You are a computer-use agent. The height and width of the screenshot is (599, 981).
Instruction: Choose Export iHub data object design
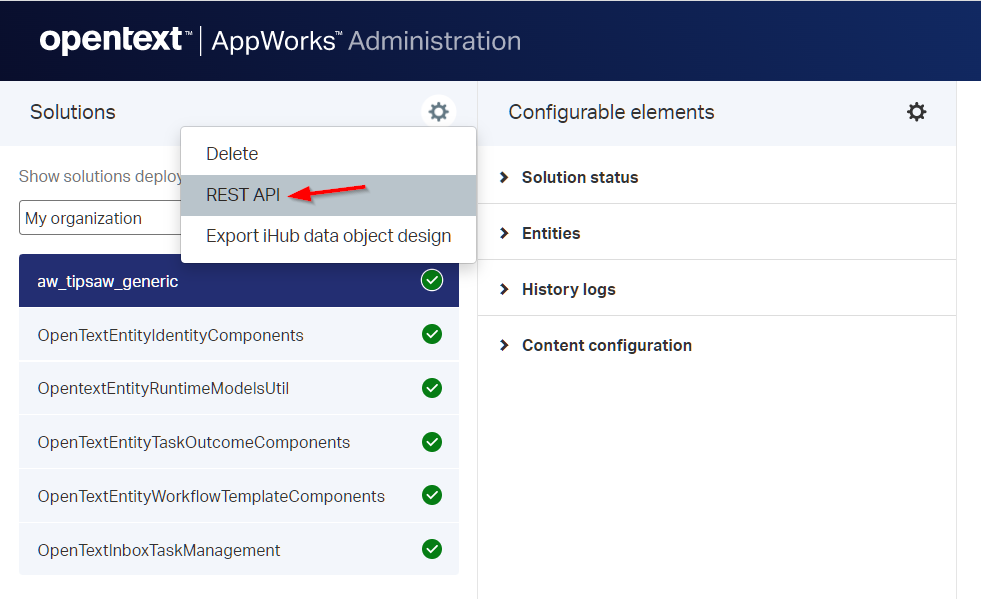328,236
